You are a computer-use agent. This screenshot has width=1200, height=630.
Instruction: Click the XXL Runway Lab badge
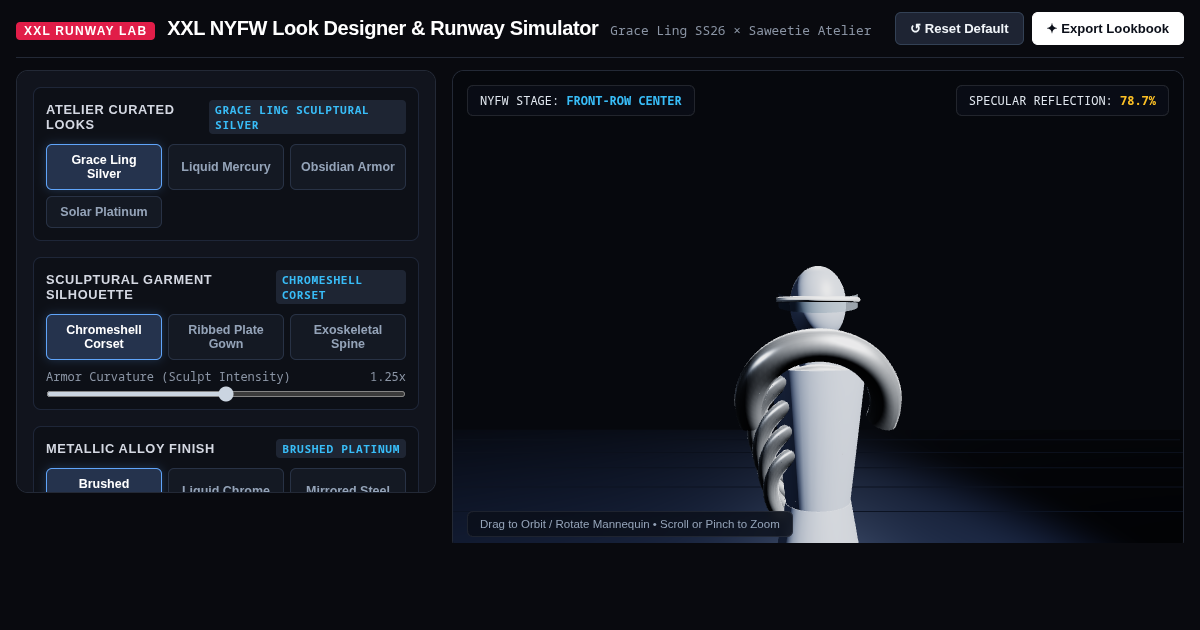click(x=85, y=31)
